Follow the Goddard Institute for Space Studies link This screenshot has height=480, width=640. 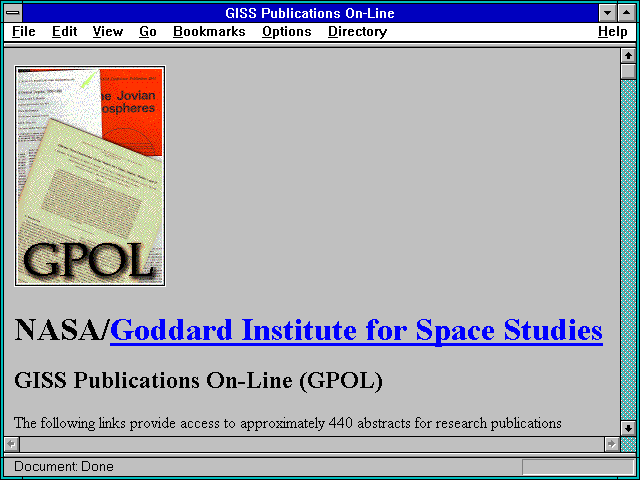click(356, 330)
